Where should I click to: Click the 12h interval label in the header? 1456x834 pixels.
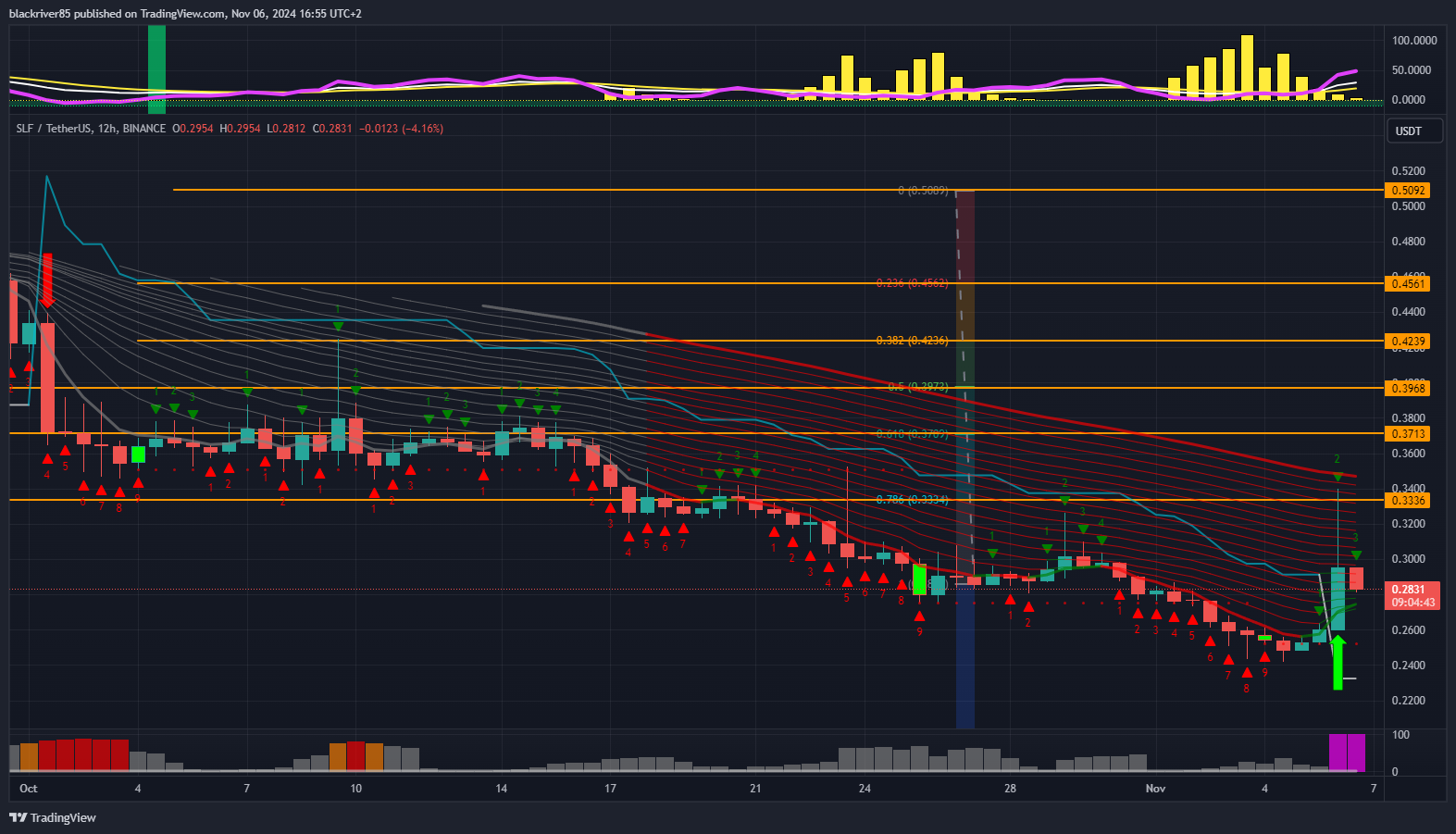(x=107, y=129)
